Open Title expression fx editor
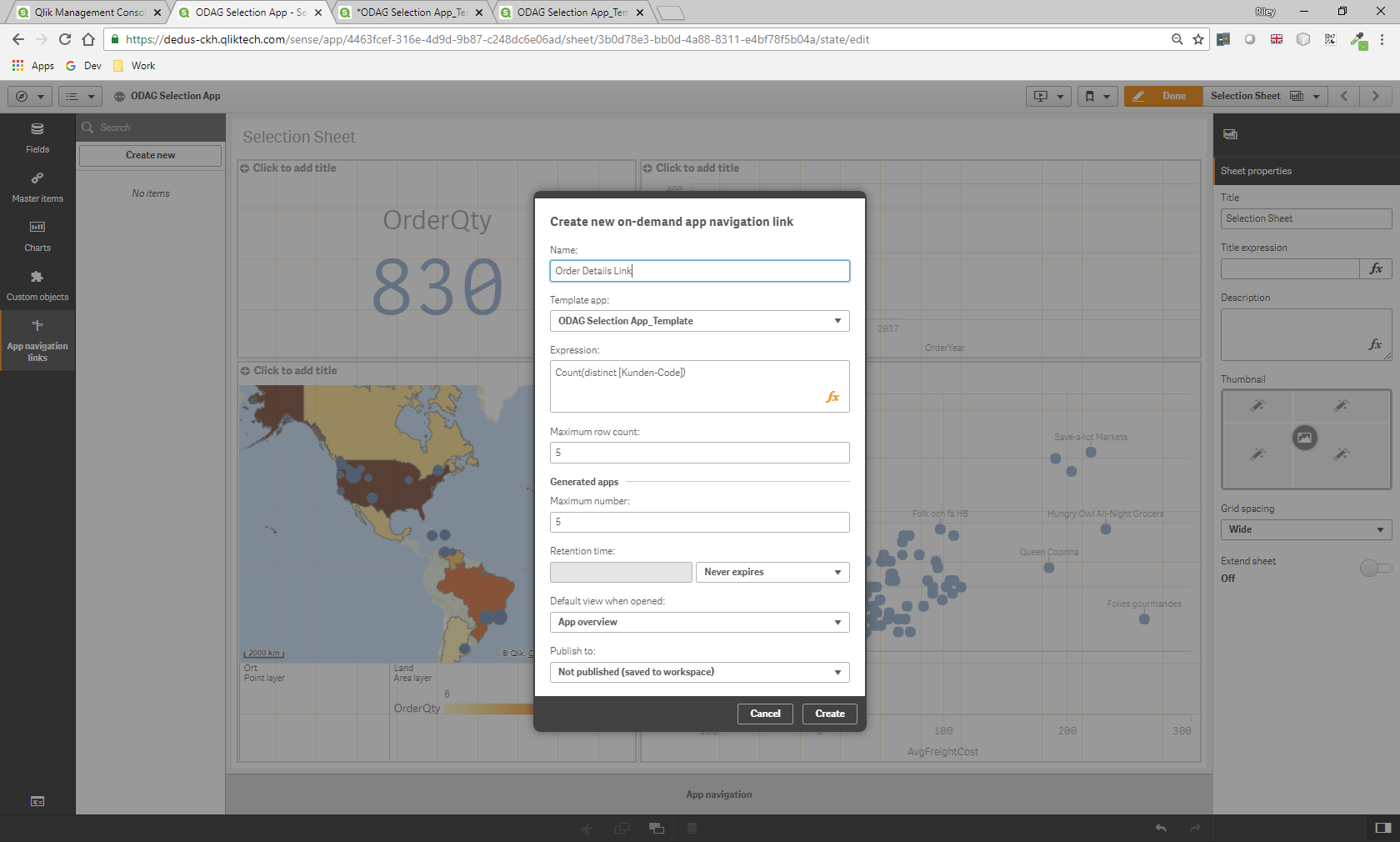This screenshot has height=842, width=1400. point(1376,268)
